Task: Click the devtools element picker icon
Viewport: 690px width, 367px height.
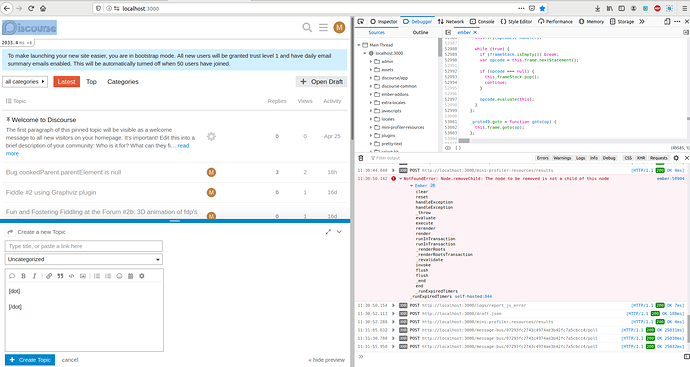Action: pos(360,21)
